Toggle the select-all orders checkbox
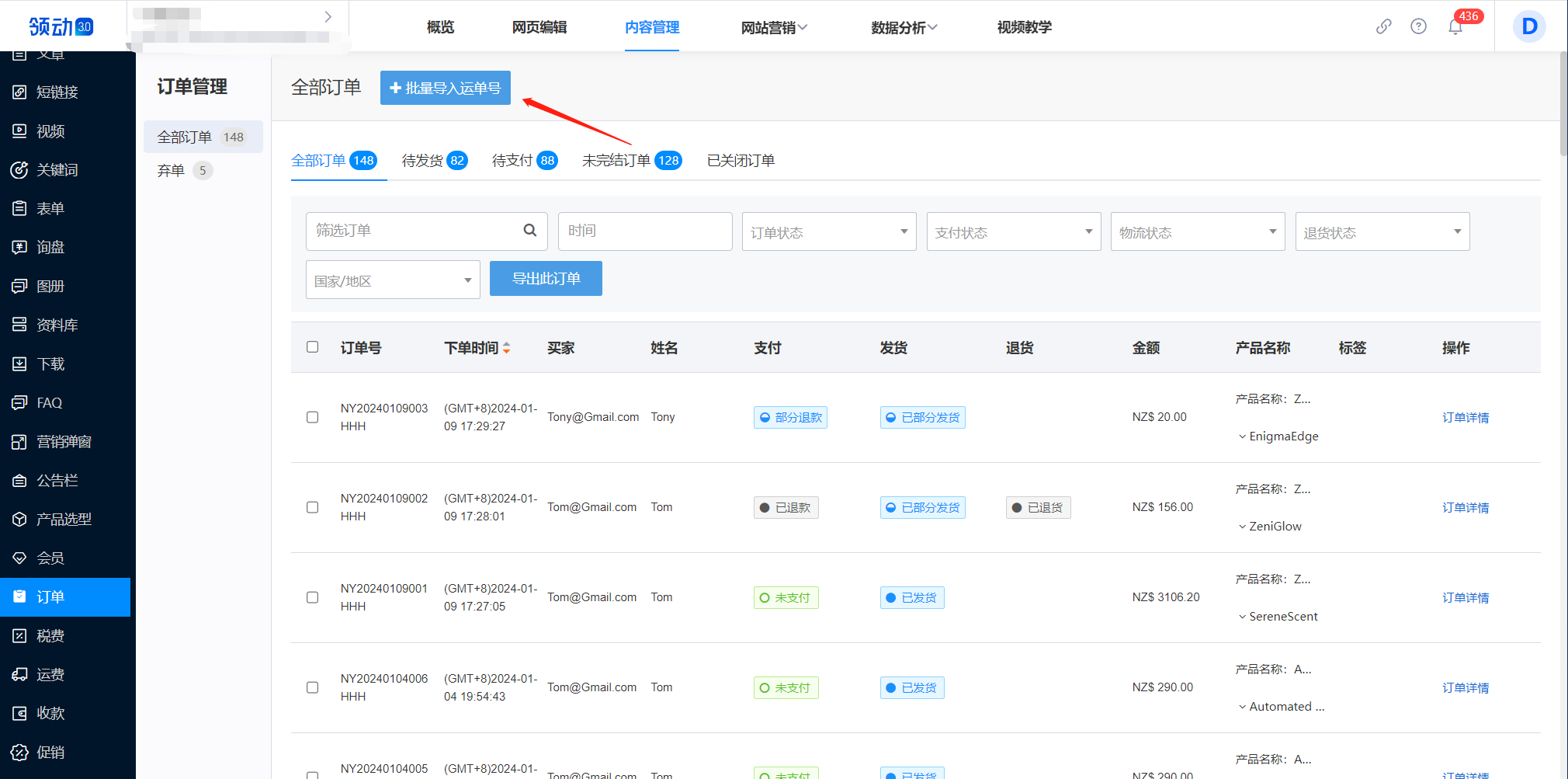The height and width of the screenshot is (779, 1568). pyautogui.click(x=312, y=347)
